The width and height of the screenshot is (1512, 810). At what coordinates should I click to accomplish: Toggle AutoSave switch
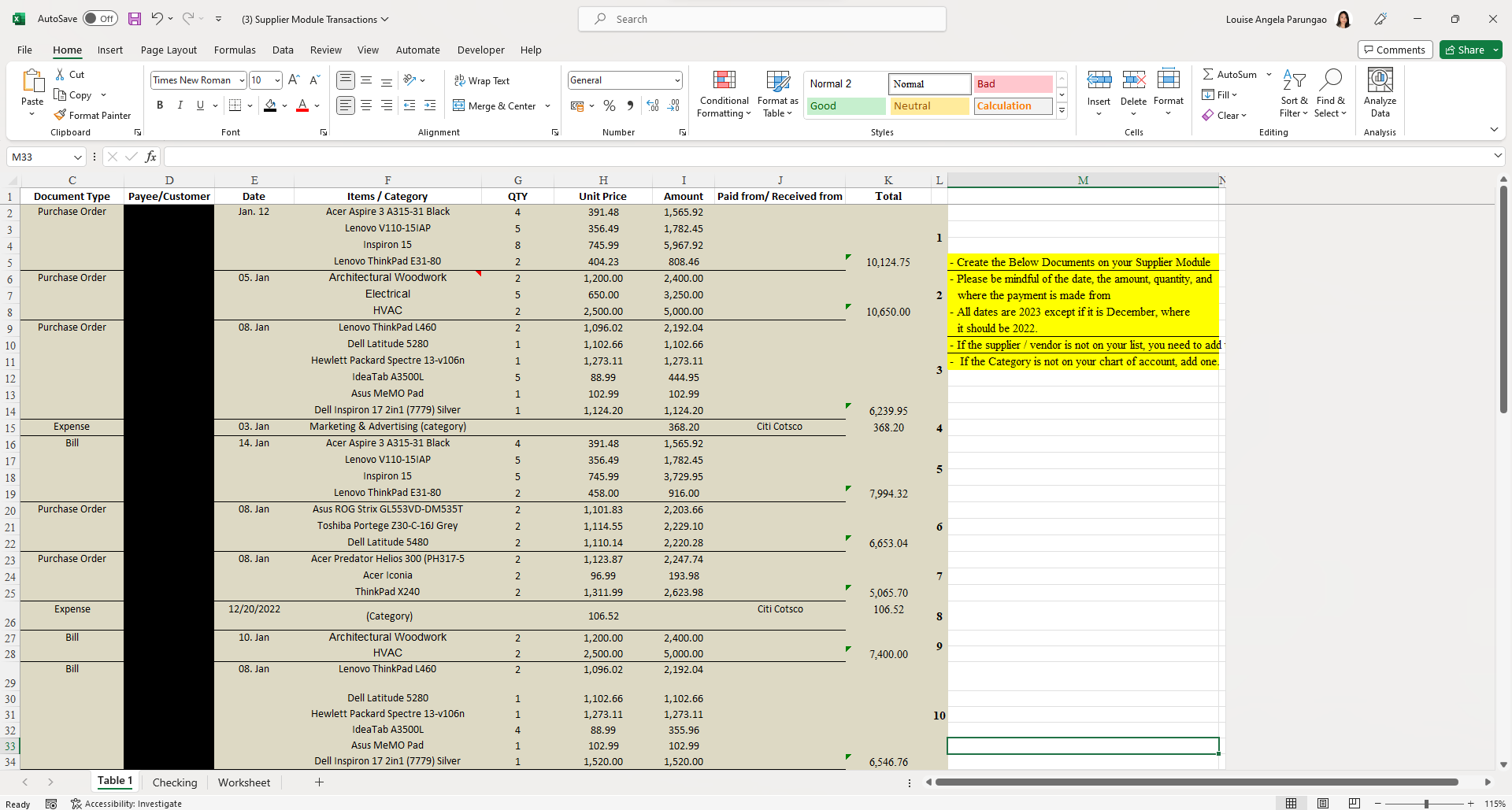100,19
